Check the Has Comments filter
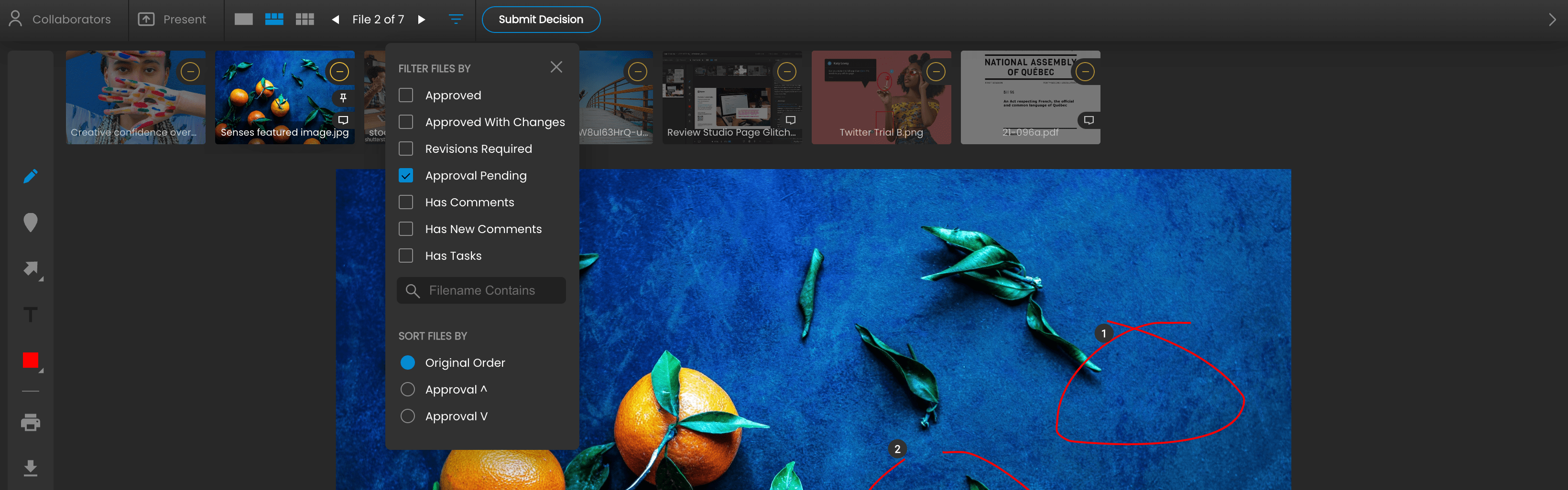 (406, 202)
